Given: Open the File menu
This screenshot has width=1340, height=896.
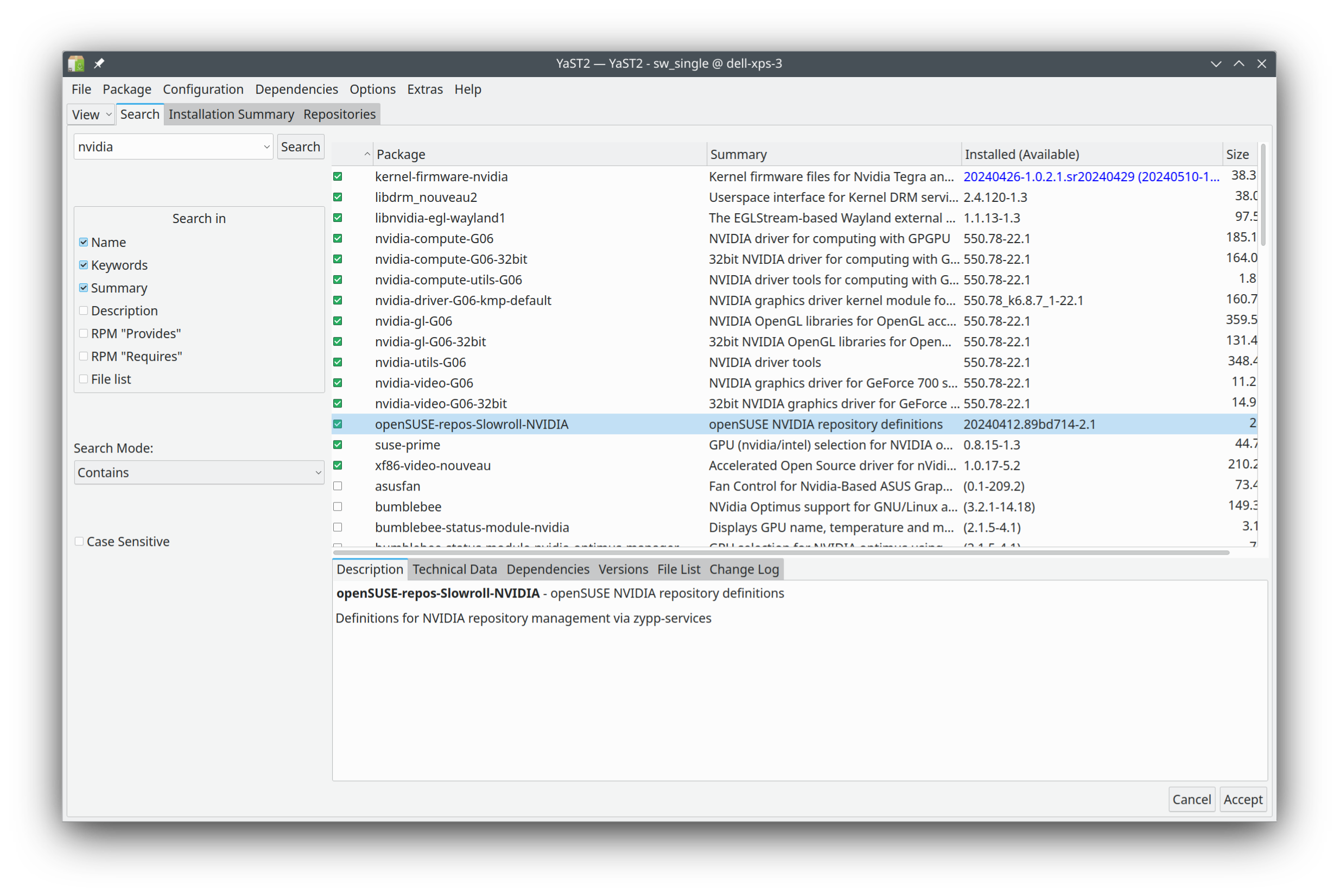Looking at the screenshot, I should [81, 89].
